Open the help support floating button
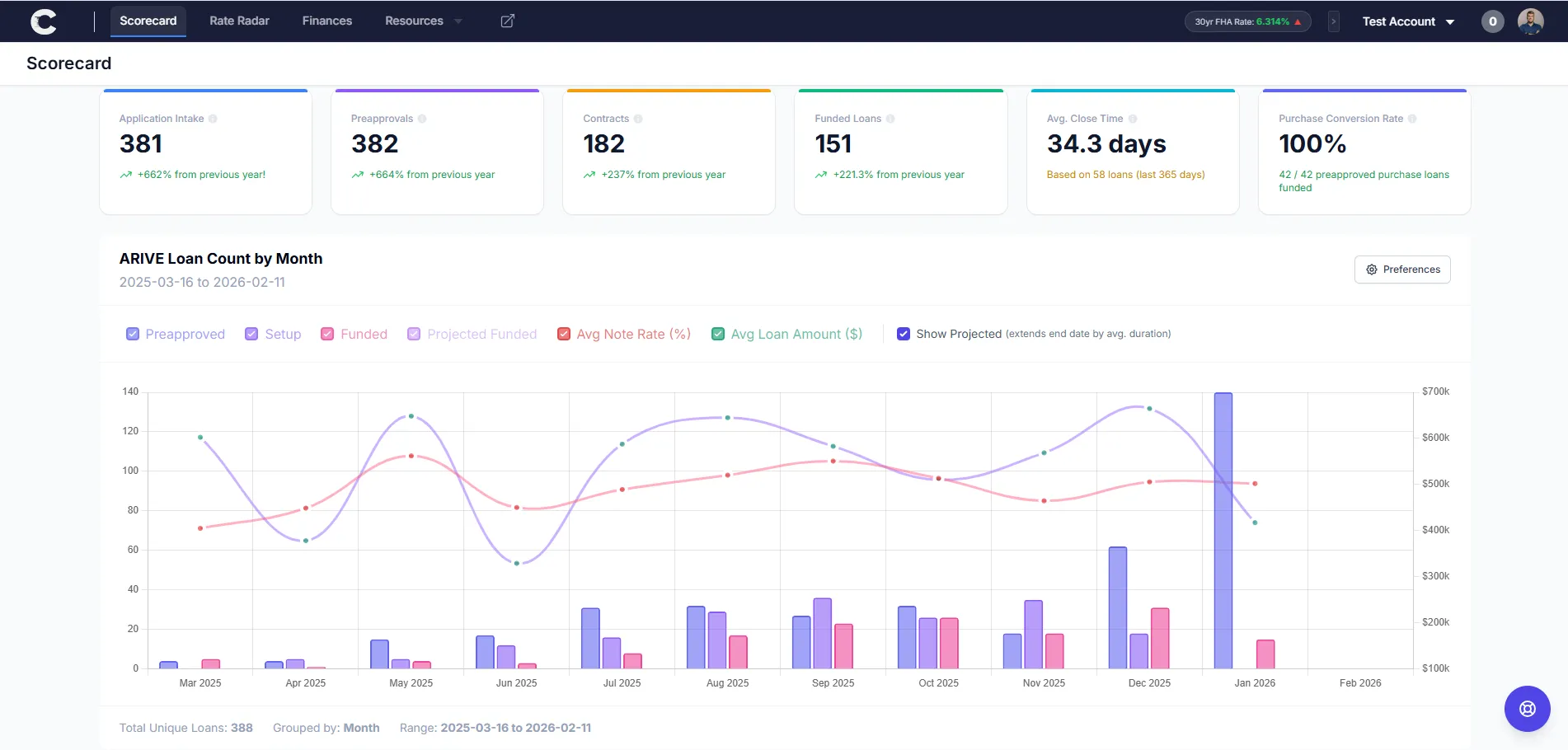The width and height of the screenshot is (1568, 750). point(1527,709)
